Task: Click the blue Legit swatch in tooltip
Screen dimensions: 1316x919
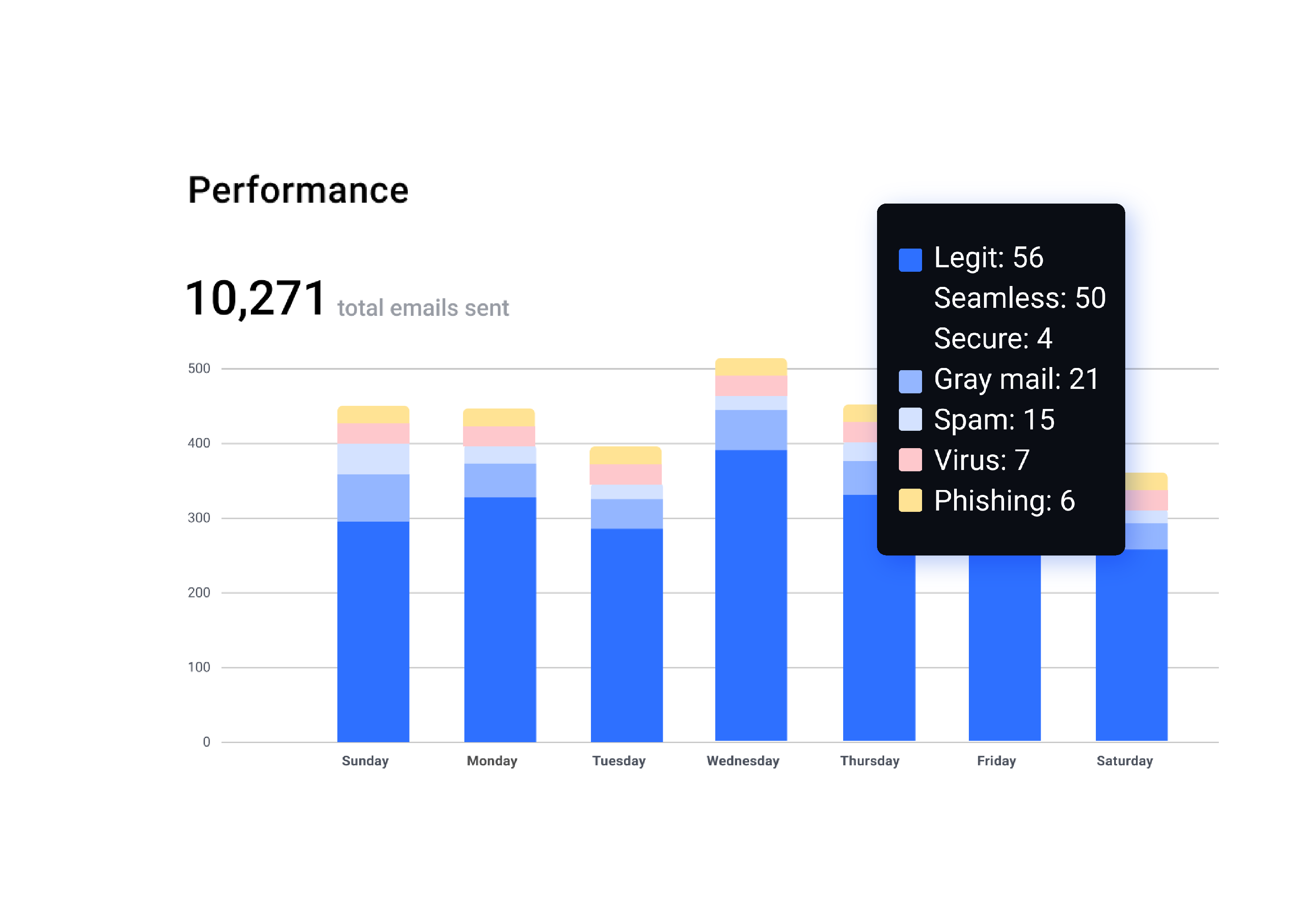Action: (910, 260)
